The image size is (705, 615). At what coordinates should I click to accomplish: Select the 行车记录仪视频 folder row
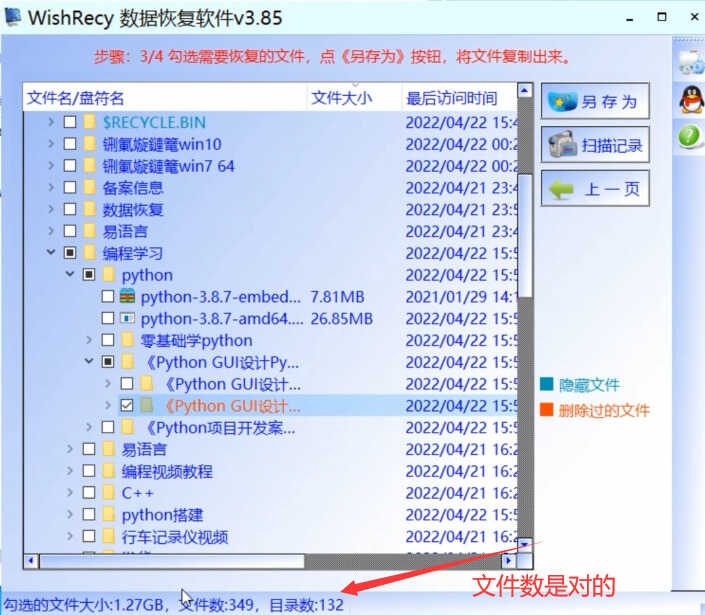(270, 536)
